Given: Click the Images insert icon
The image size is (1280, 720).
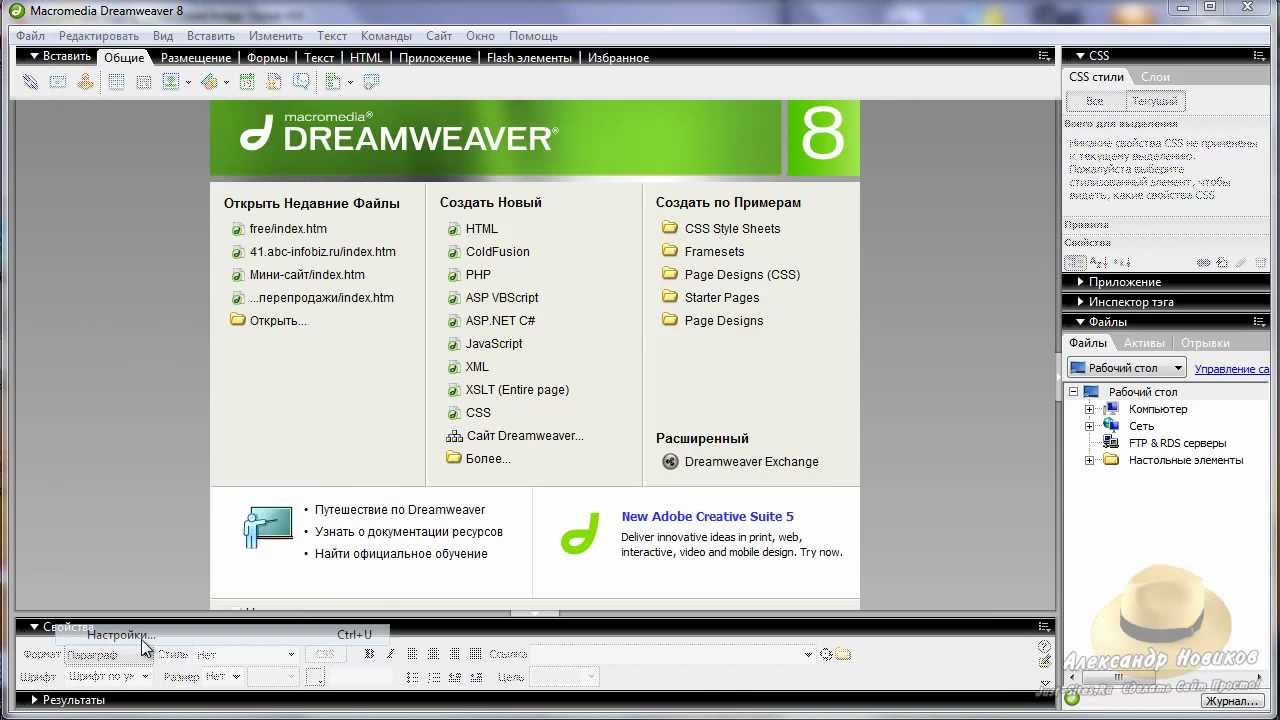Looking at the screenshot, I should 172,82.
